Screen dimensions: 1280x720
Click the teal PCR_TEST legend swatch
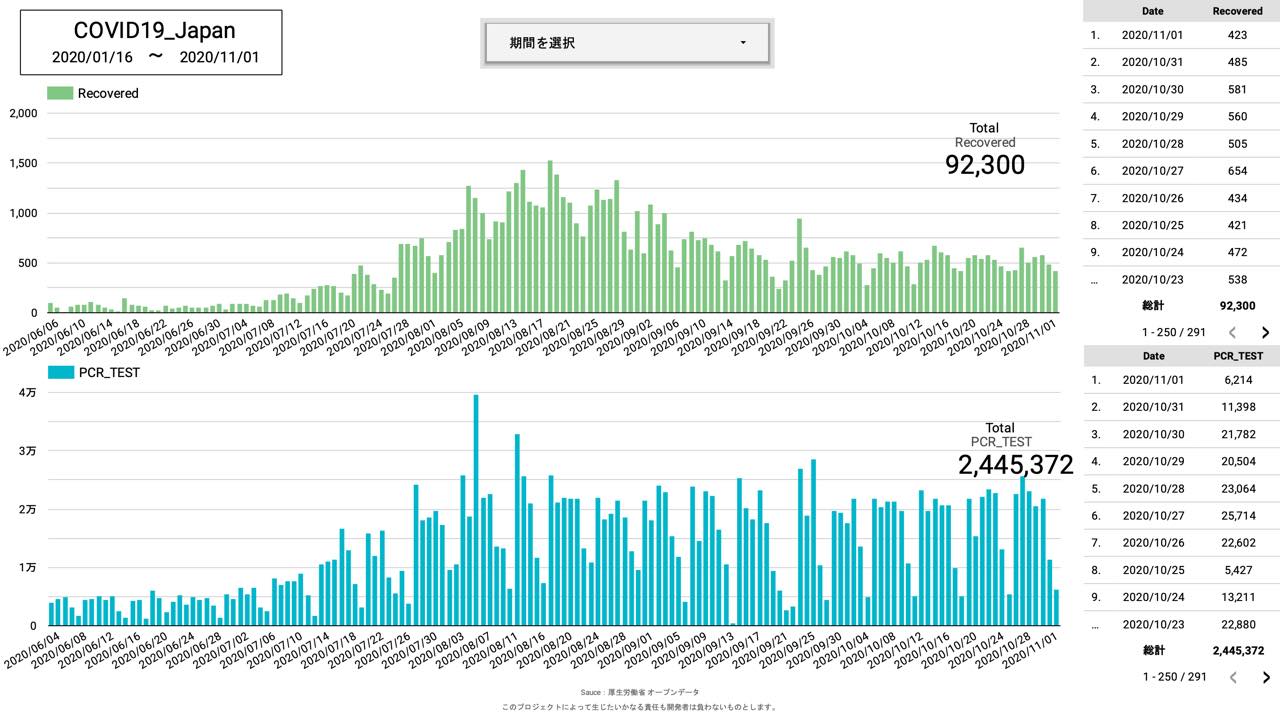(x=60, y=373)
